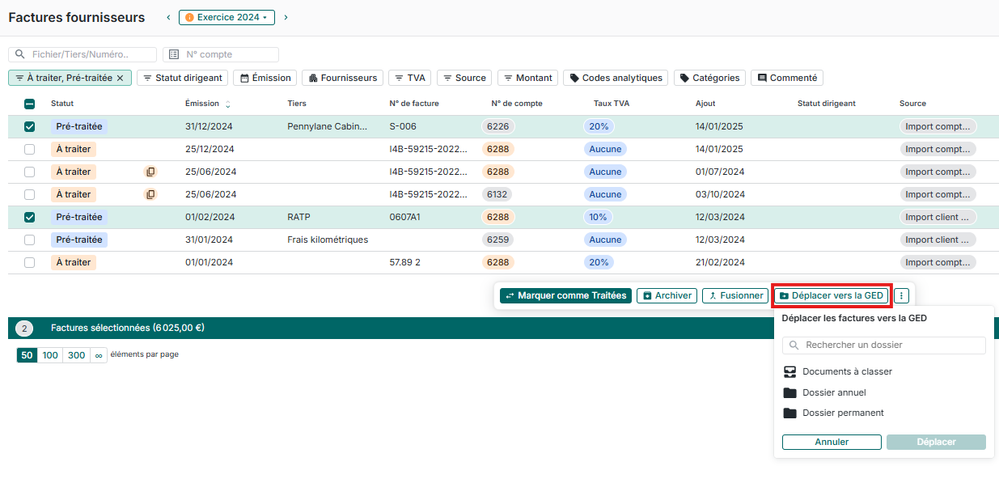Screen dimensions: 999x492
Task: Click the duplicate icon on first 25/06/2024 row
Action: pyautogui.click(x=150, y=172)
